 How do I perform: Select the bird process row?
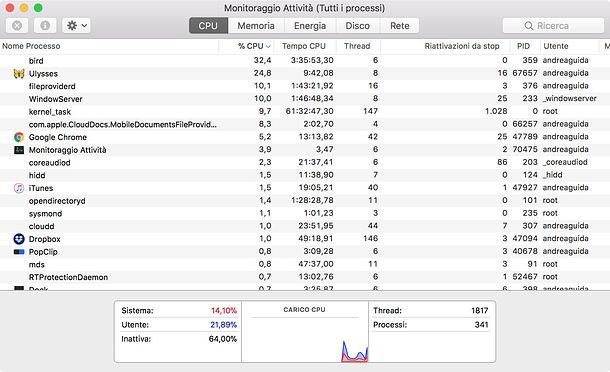pyautogui.click(x=305, y=60)
